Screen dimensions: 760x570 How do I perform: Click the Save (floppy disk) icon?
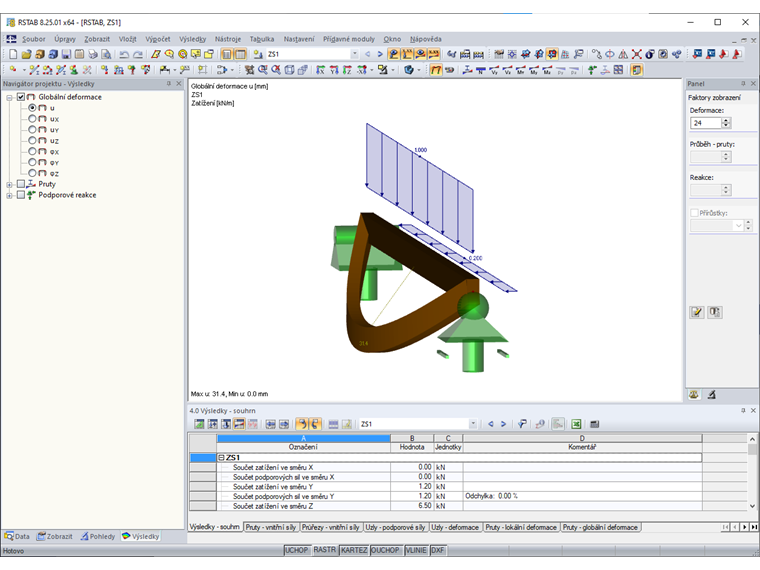66,54
